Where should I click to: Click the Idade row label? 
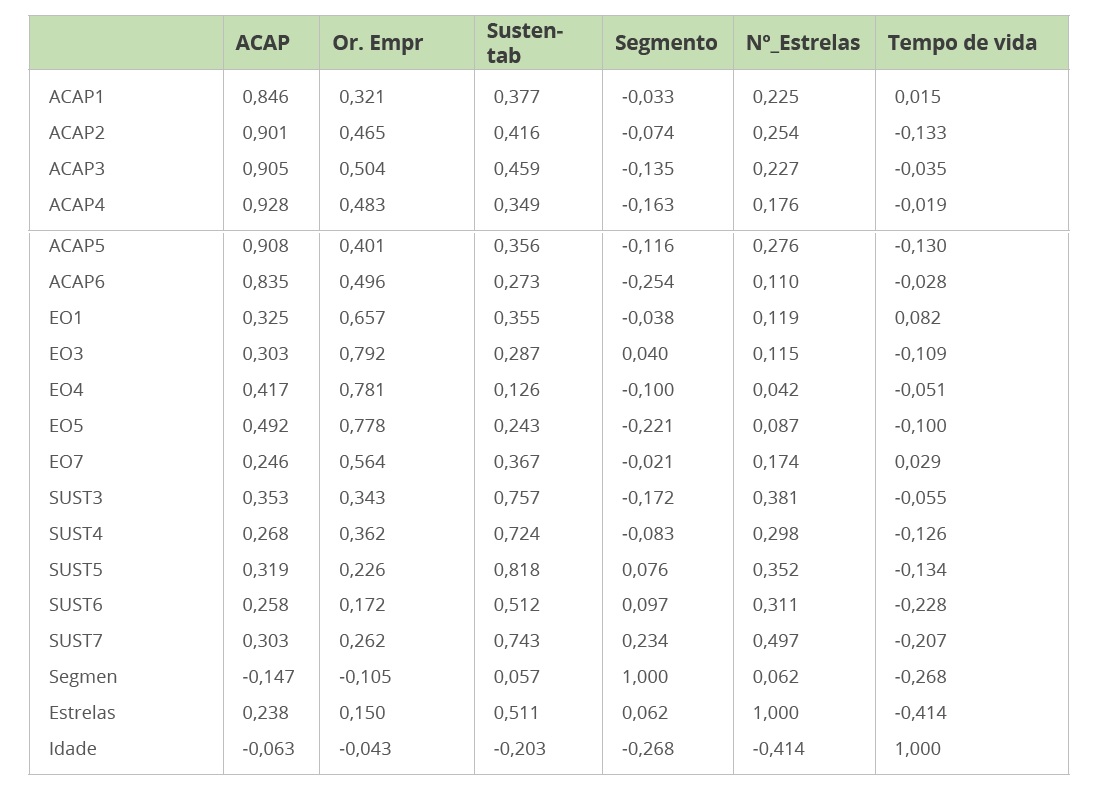(x=72, y=749)
